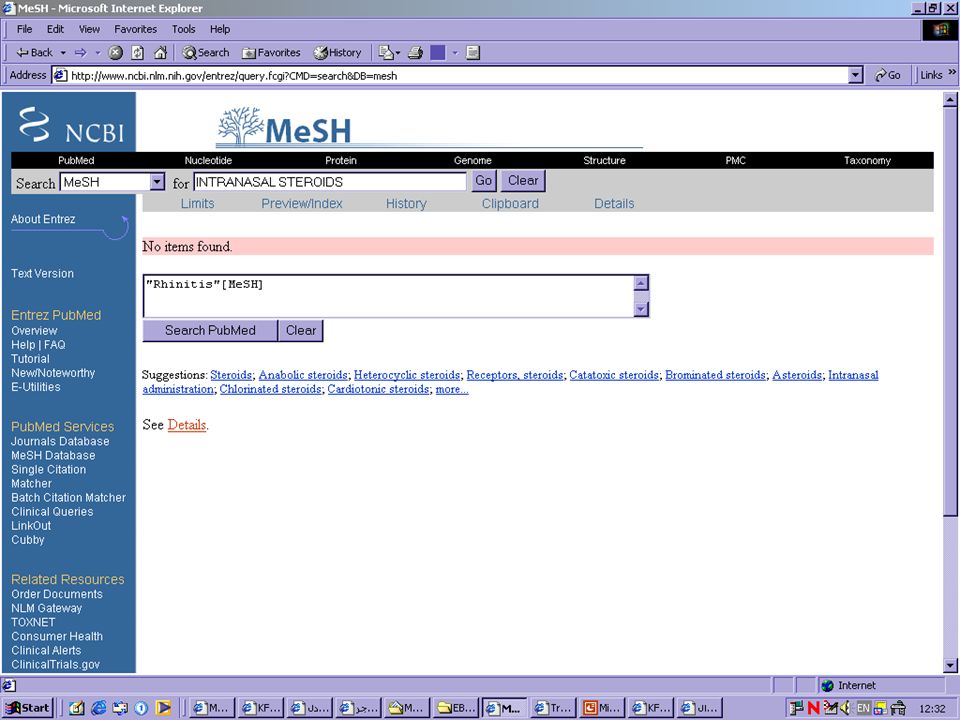Switch to the Tr... taskbar window
This screenshot has height=720, width=960.
pos(553,708)
